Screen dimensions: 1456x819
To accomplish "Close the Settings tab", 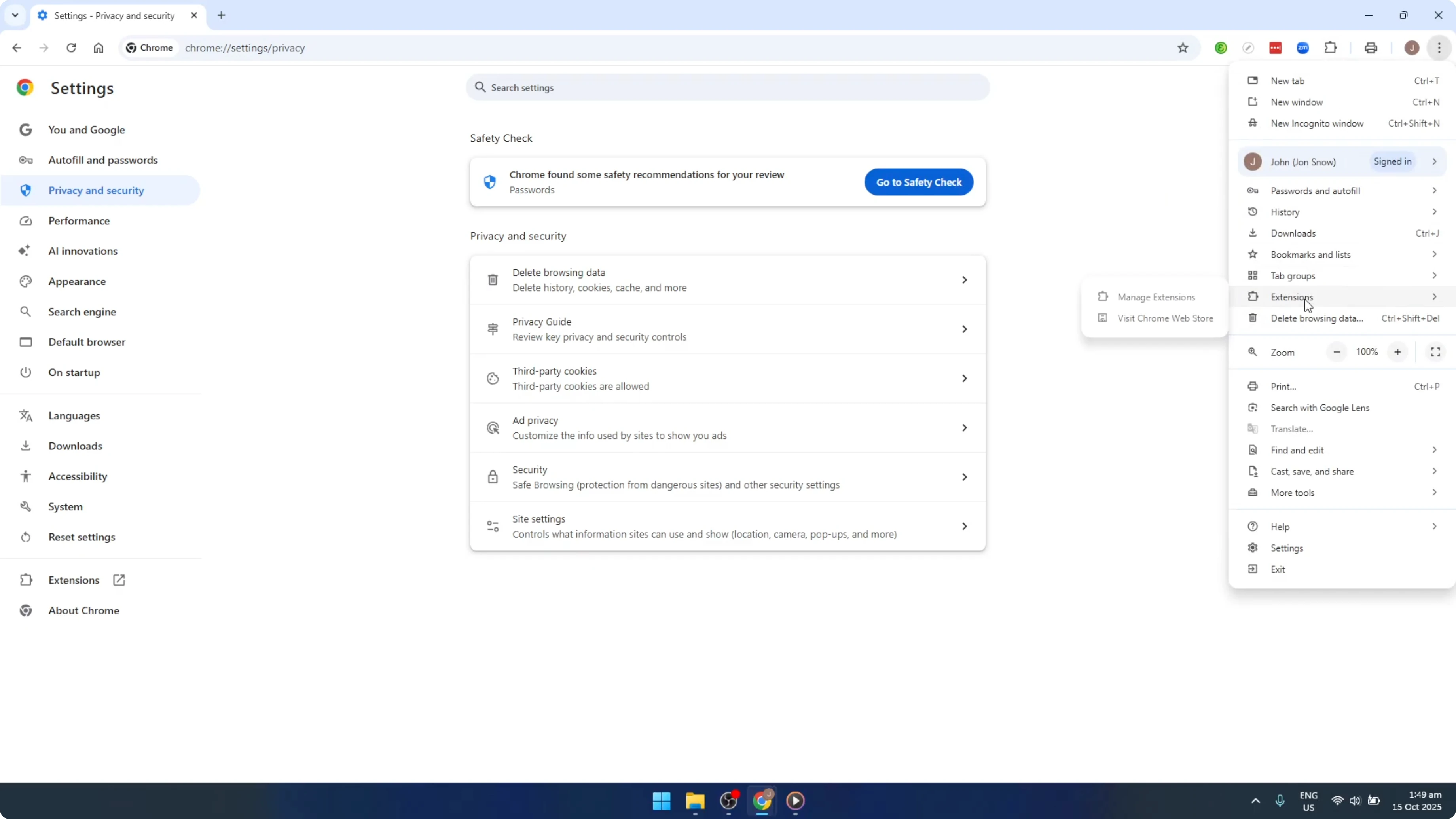I will tap(194, 15).
